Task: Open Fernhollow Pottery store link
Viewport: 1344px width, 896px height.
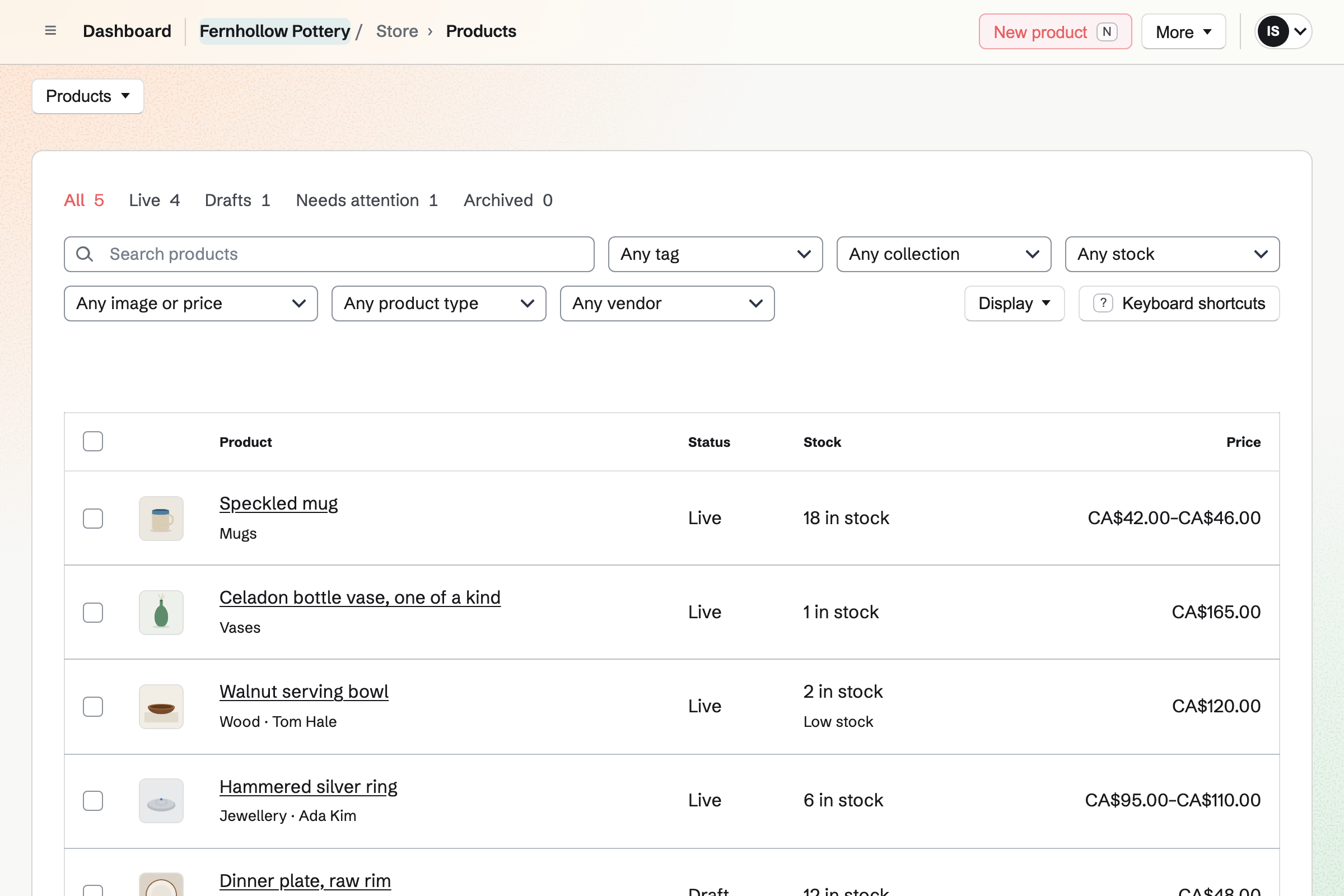Action: 275,31
